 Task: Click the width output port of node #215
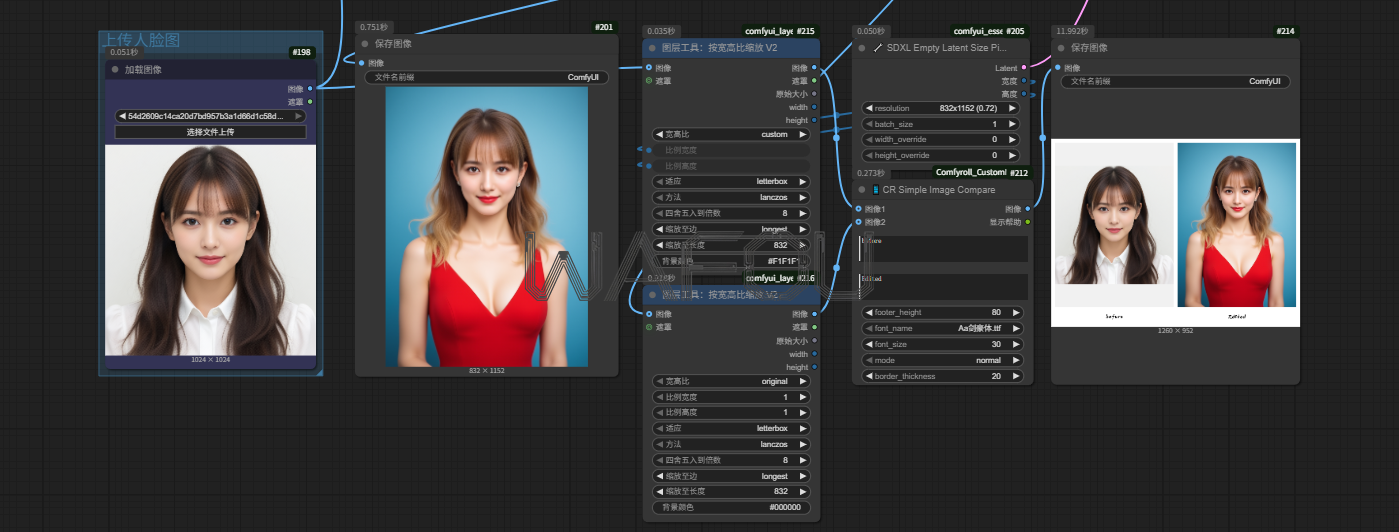(814, 107)
